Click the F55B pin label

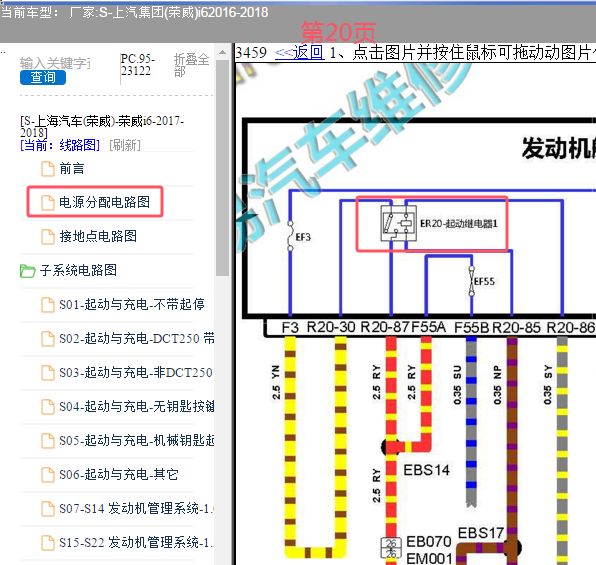(x=472, y=327)
